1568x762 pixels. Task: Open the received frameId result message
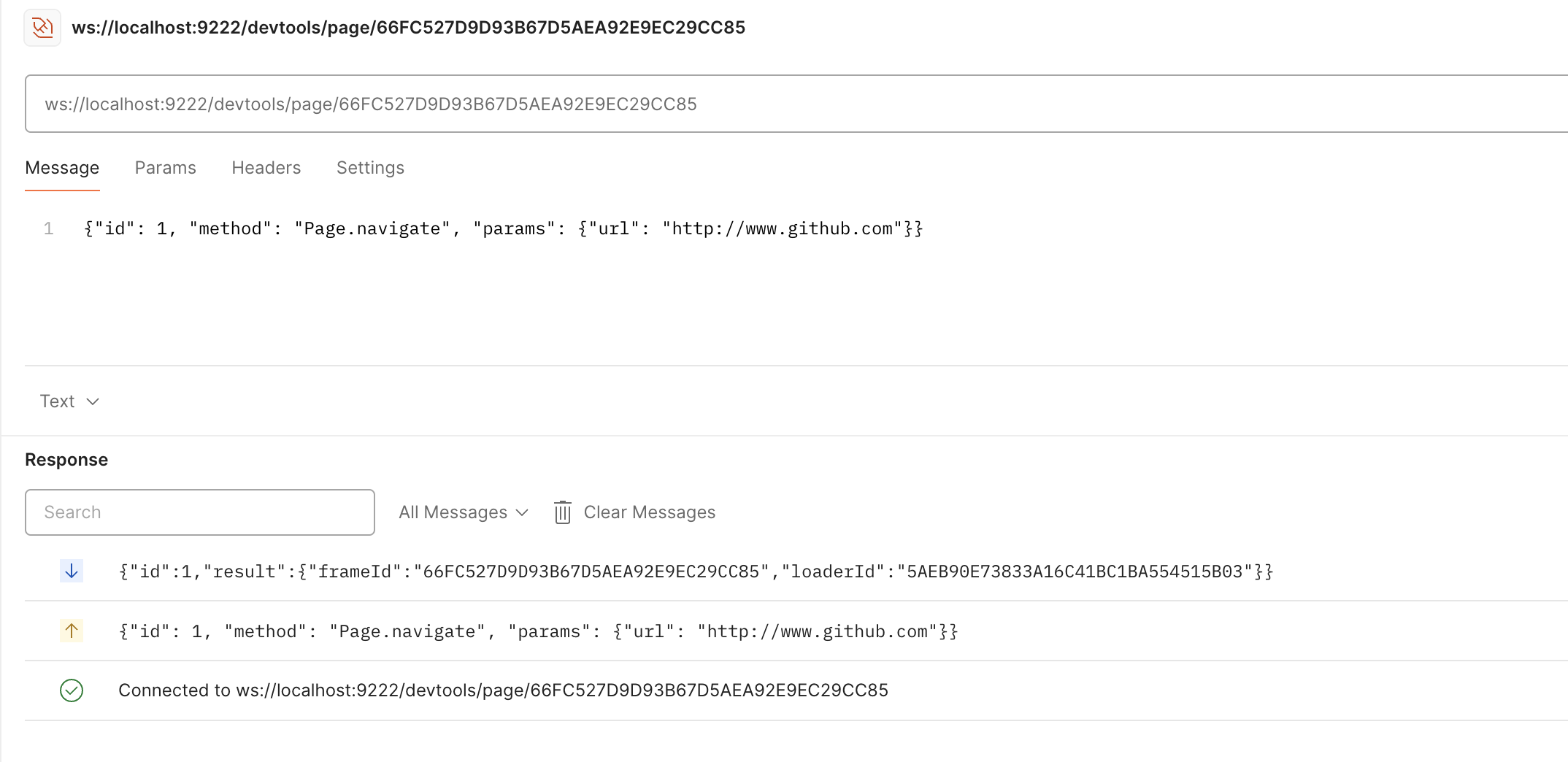coord(796,571)
